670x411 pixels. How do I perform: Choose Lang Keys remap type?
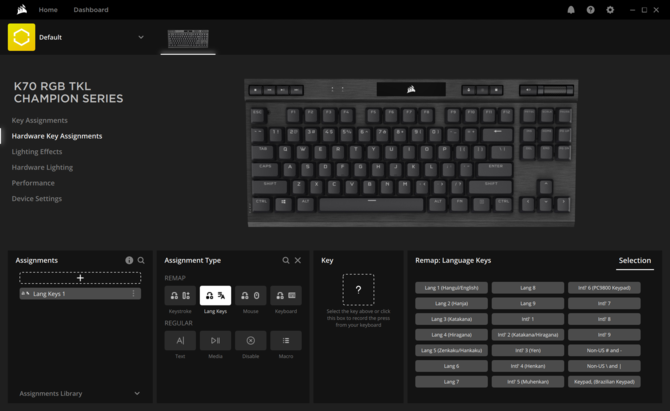tap(215, 296)
